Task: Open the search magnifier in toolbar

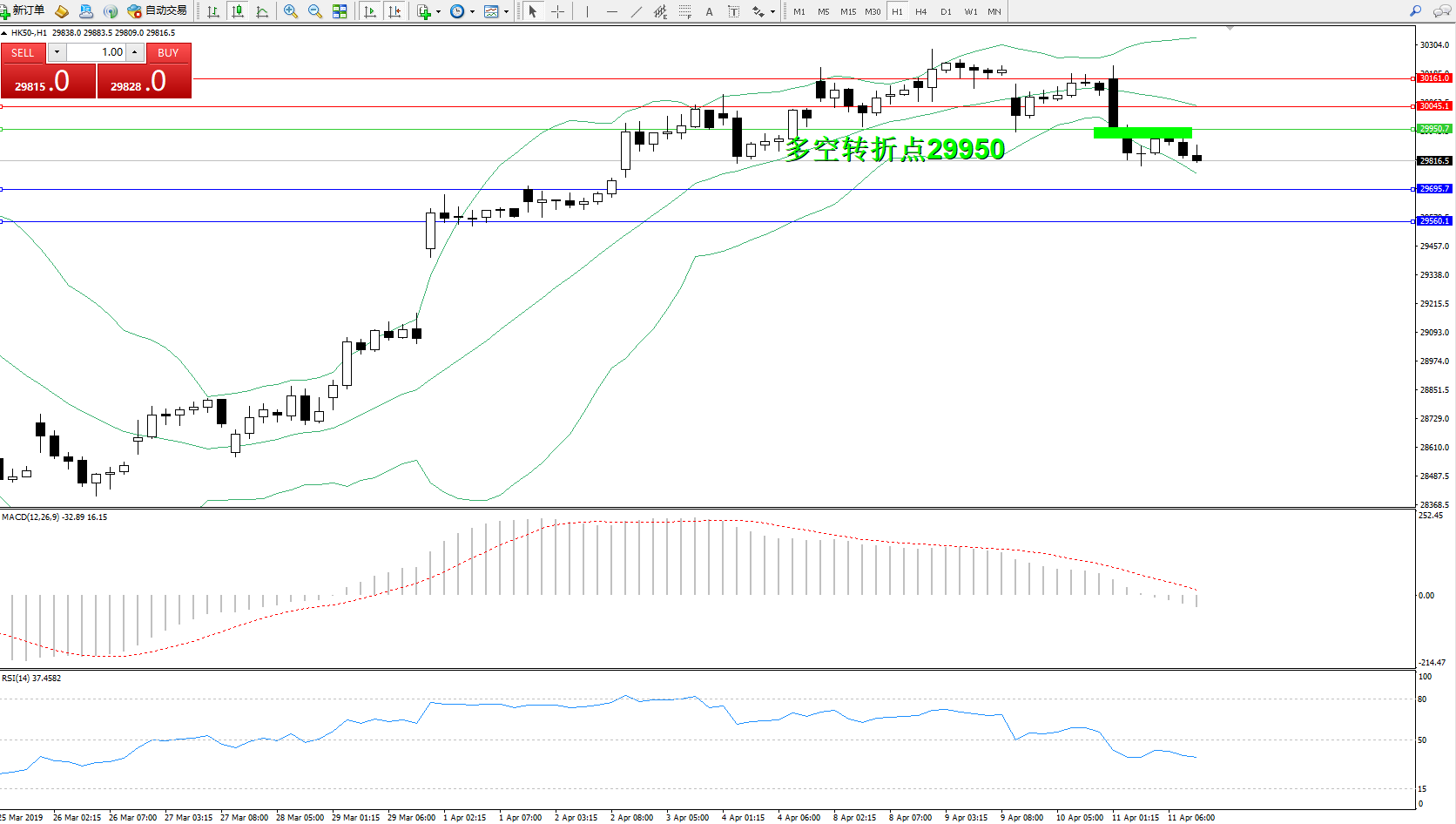Action: (x=1415, y=11)
